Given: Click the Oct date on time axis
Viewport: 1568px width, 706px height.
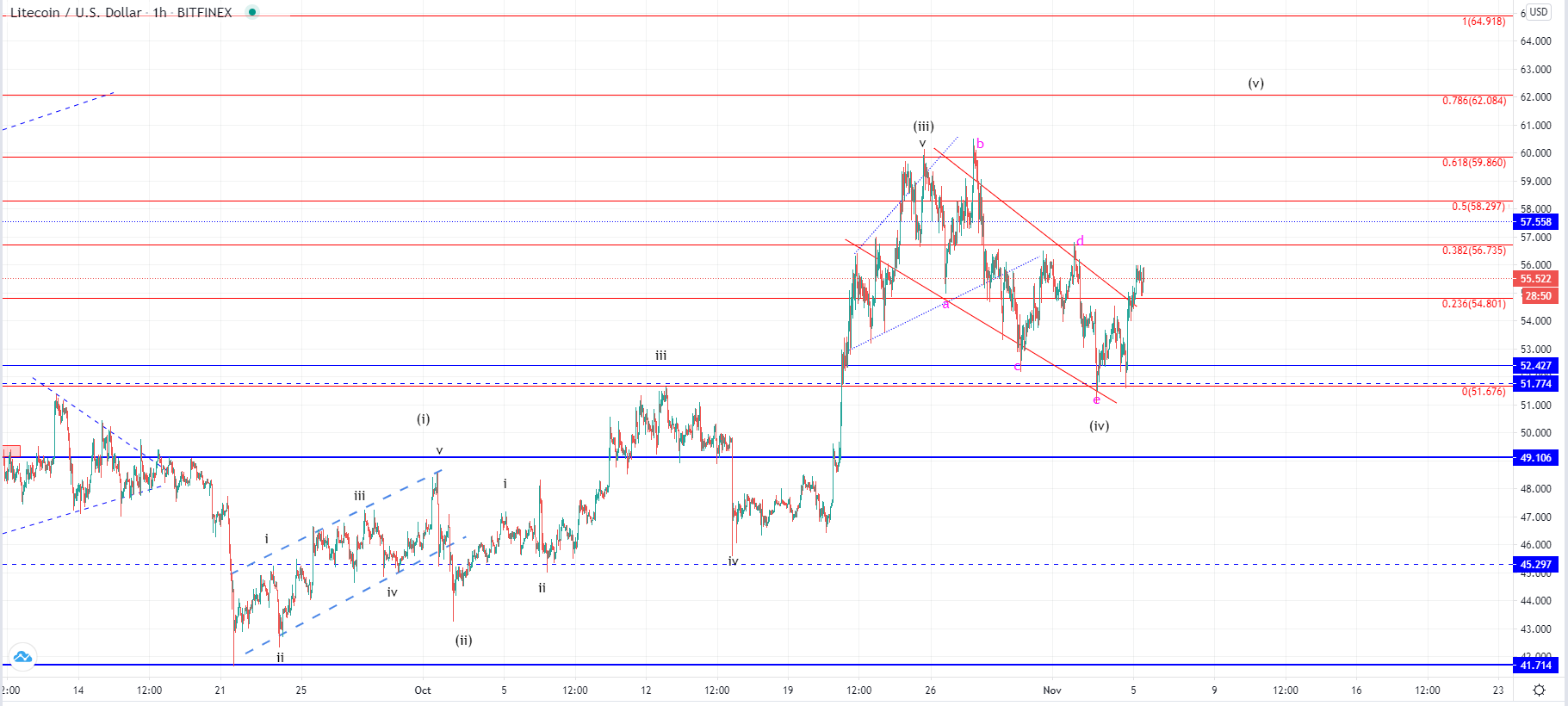Looking at the screenshot, I should (x=422, y=691).
